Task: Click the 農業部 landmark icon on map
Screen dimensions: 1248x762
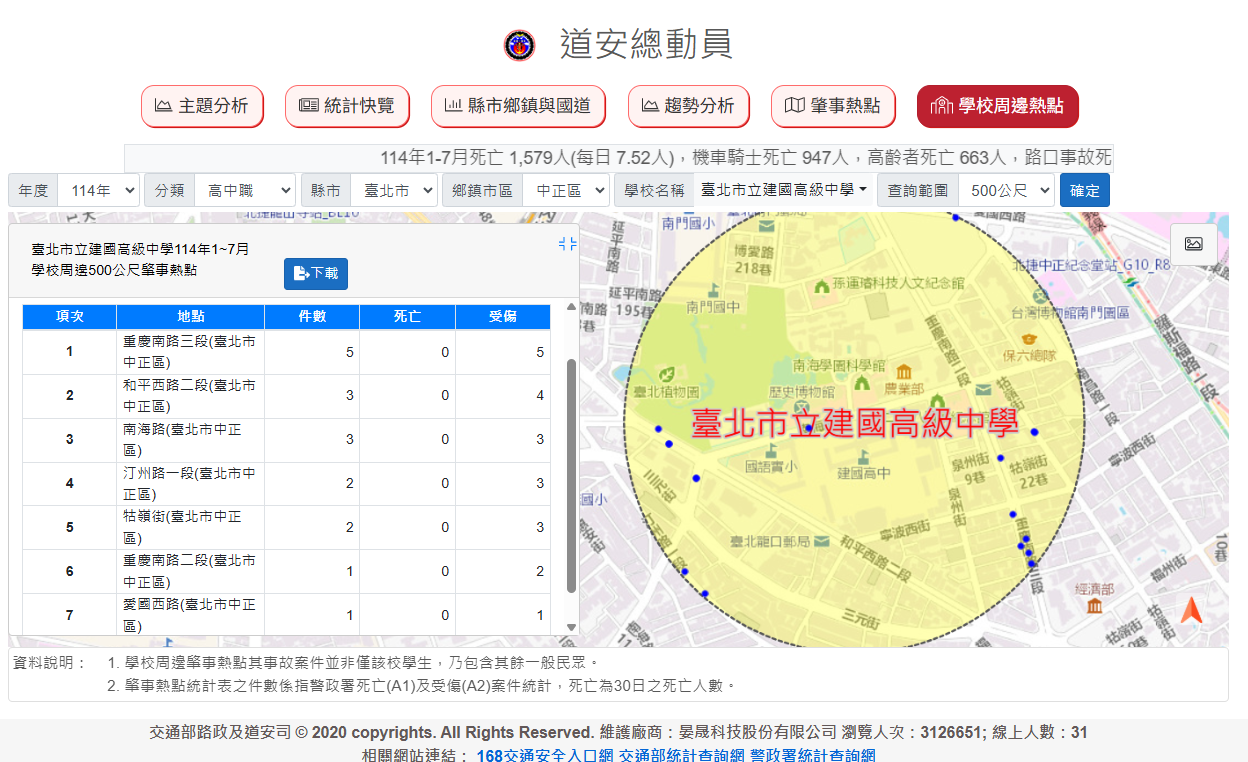Action: click(x=904, y=371)
